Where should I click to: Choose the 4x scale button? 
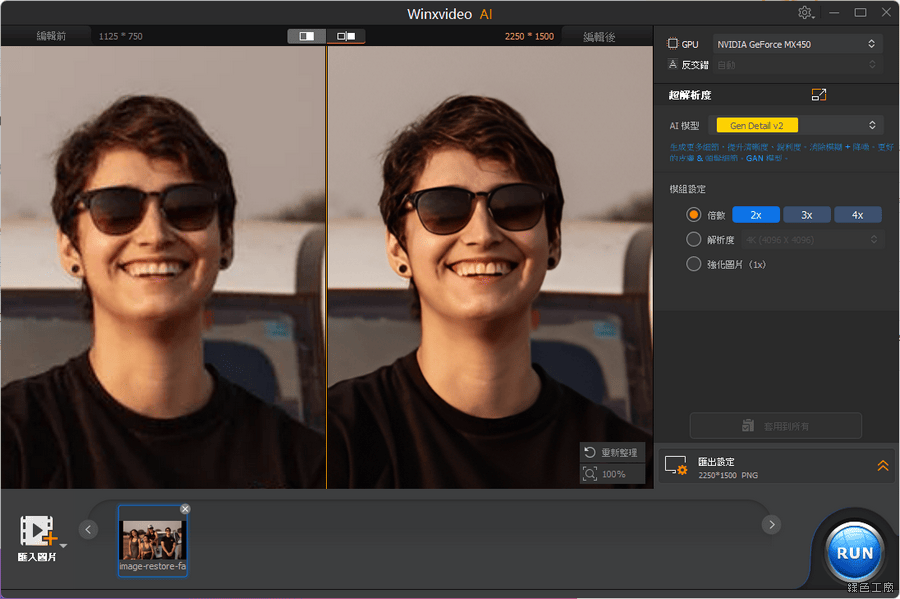point(857,215)
